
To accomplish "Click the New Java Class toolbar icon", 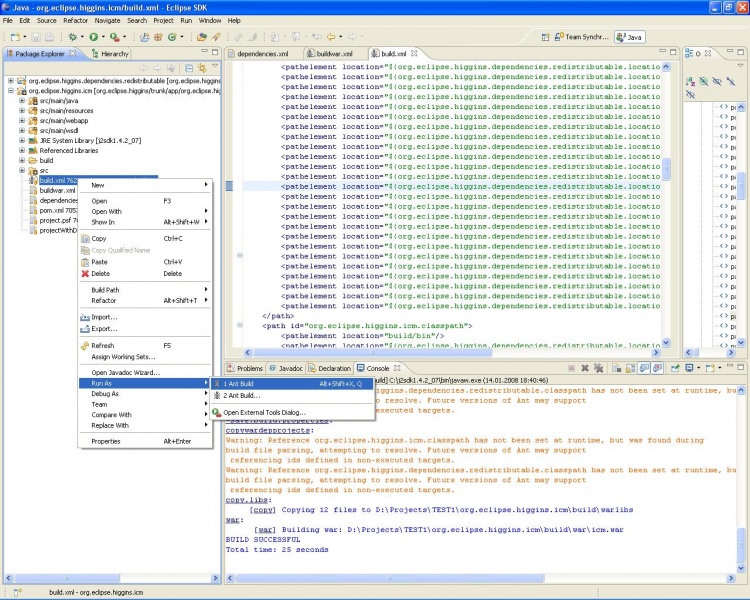I will [172, 37].
